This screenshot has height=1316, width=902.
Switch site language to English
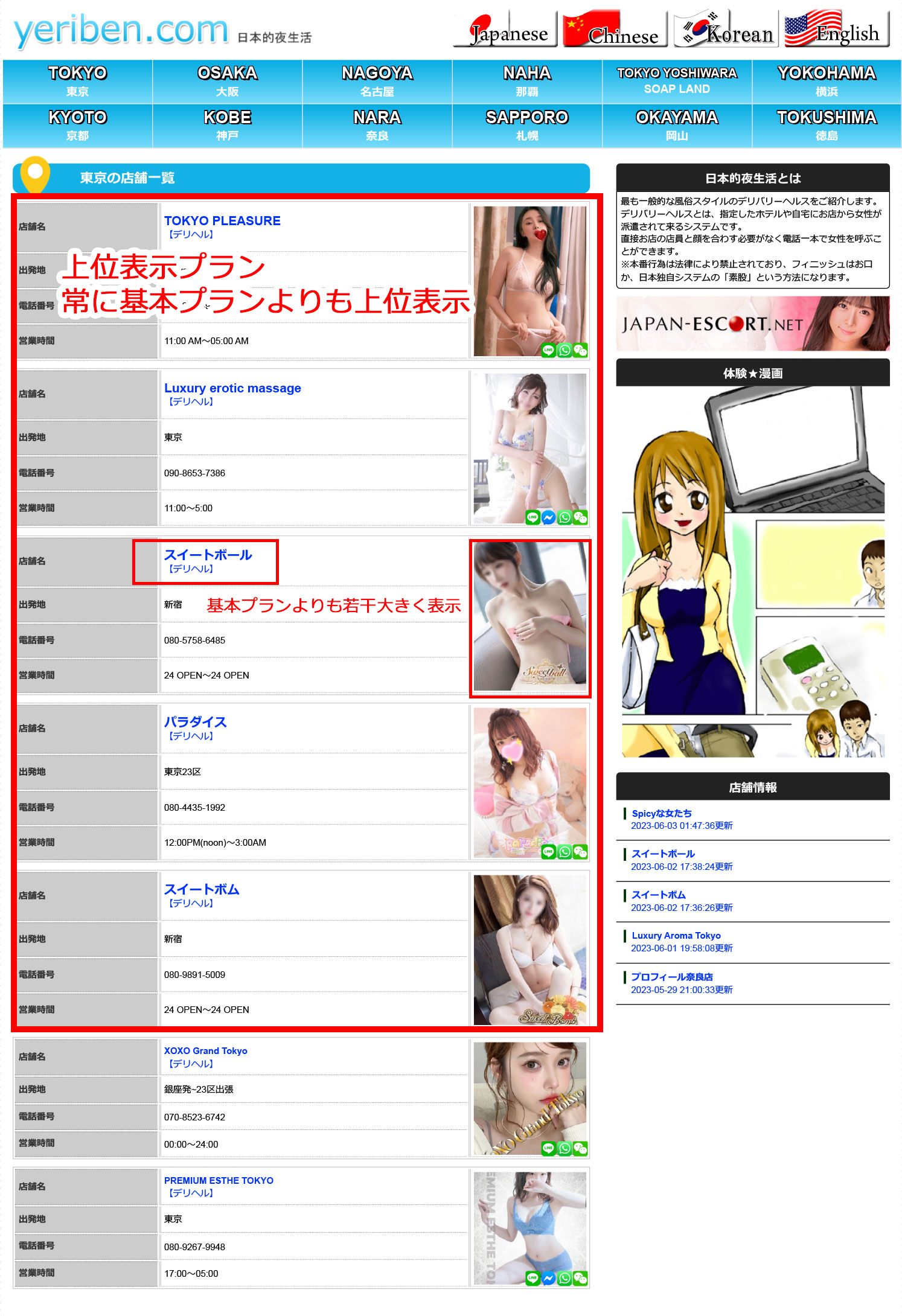click(836, 29)
